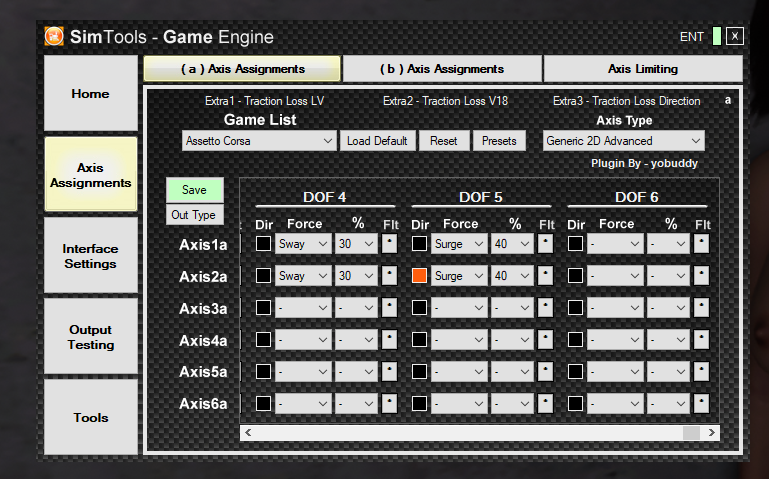Toggle Dir box for Axis3a DOF 4
This screenshot has height=479, width=769.
pos(263,307)
